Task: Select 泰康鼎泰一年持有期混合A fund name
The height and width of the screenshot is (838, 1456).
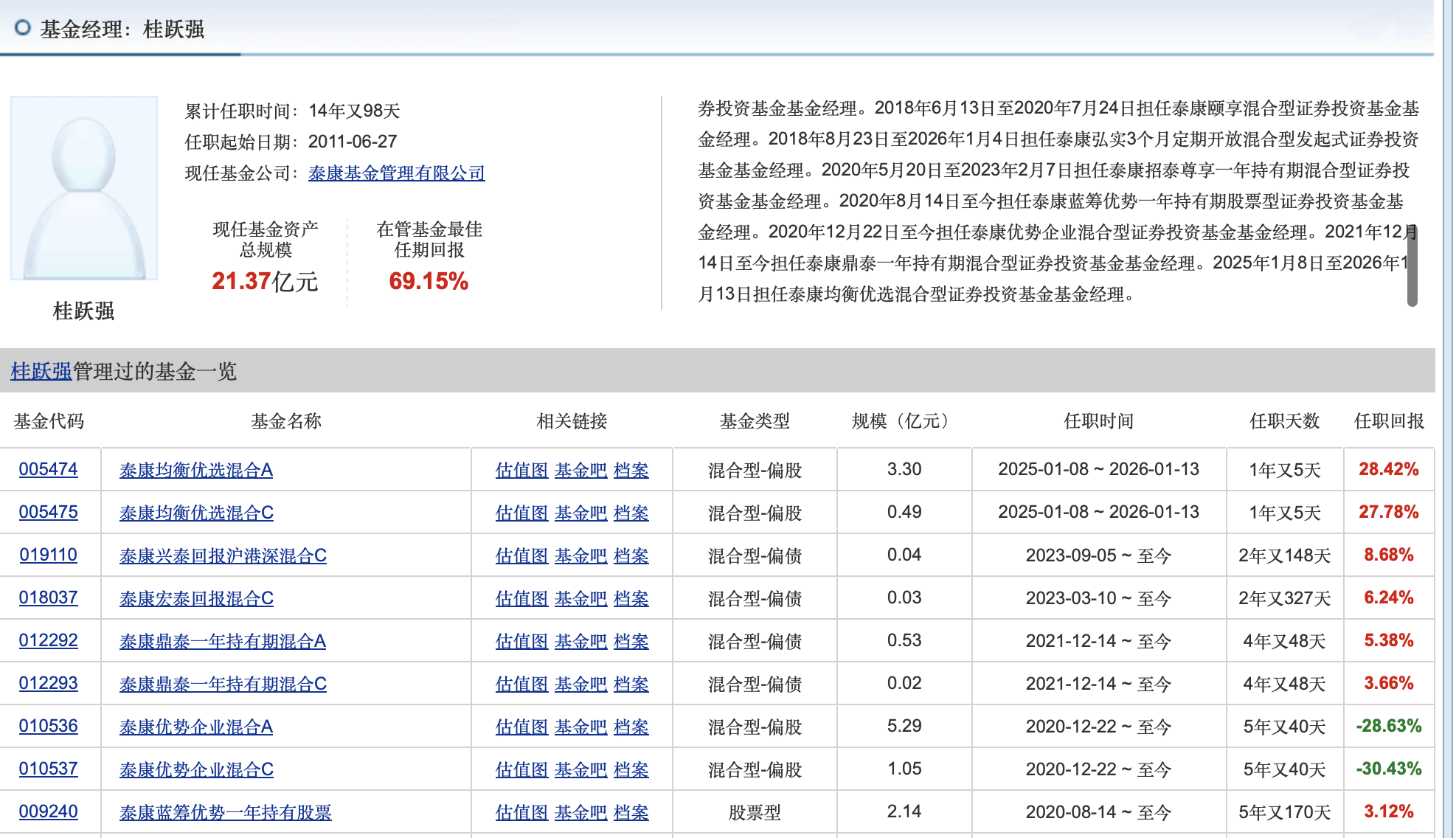Action: click(214, 641)
